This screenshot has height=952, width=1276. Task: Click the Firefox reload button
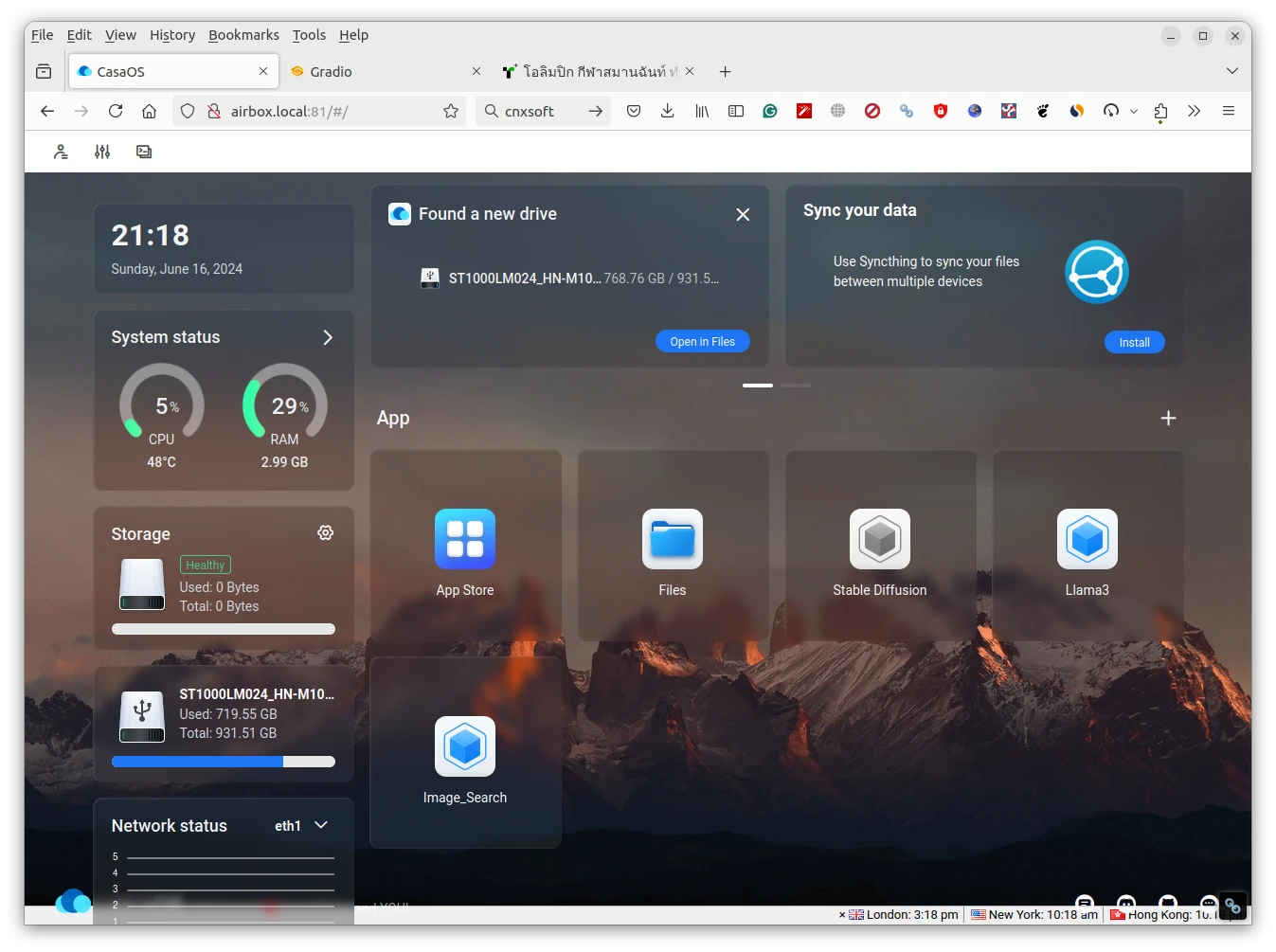coord(116,111)
